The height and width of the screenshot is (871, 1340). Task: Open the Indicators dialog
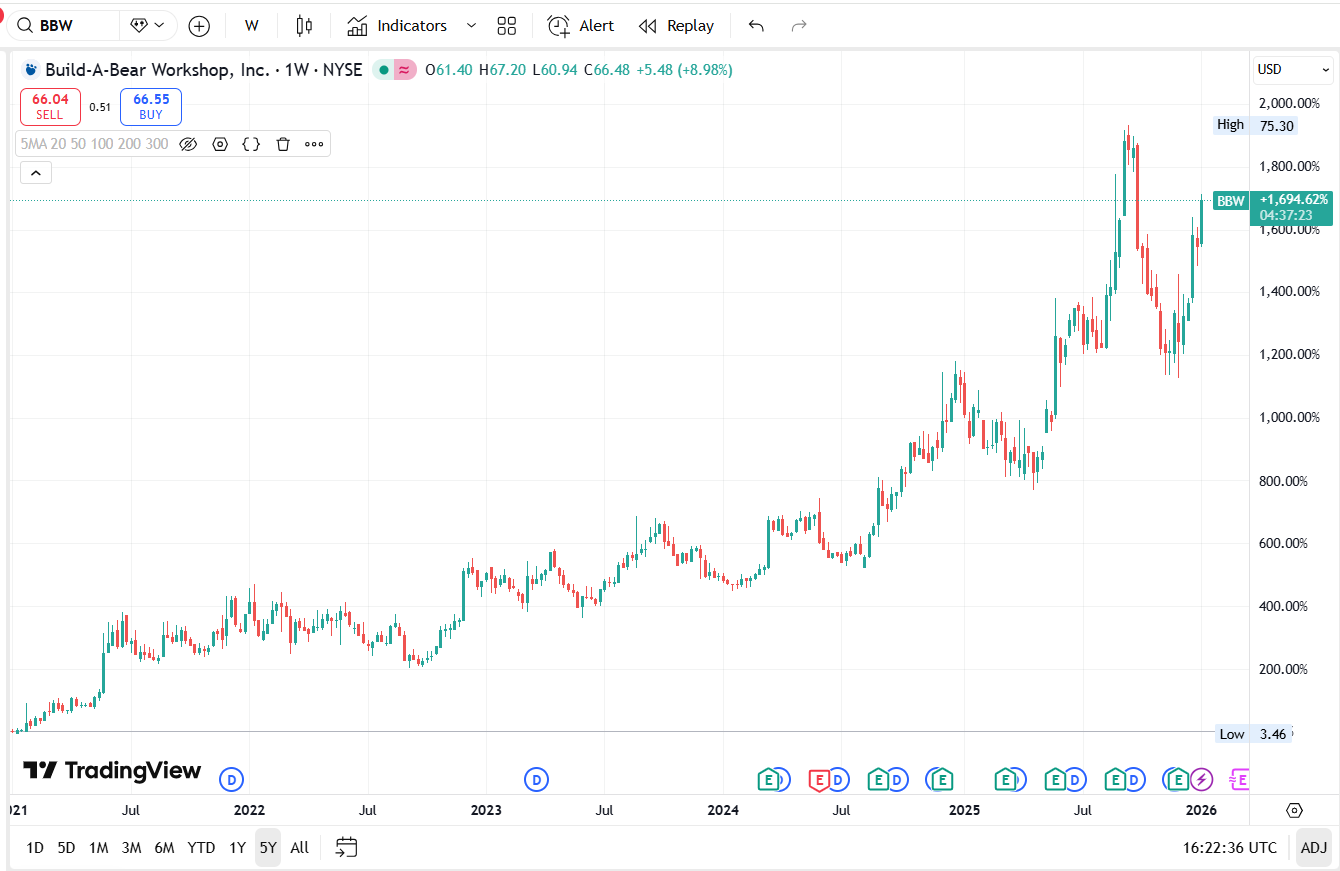coord(397,26)
